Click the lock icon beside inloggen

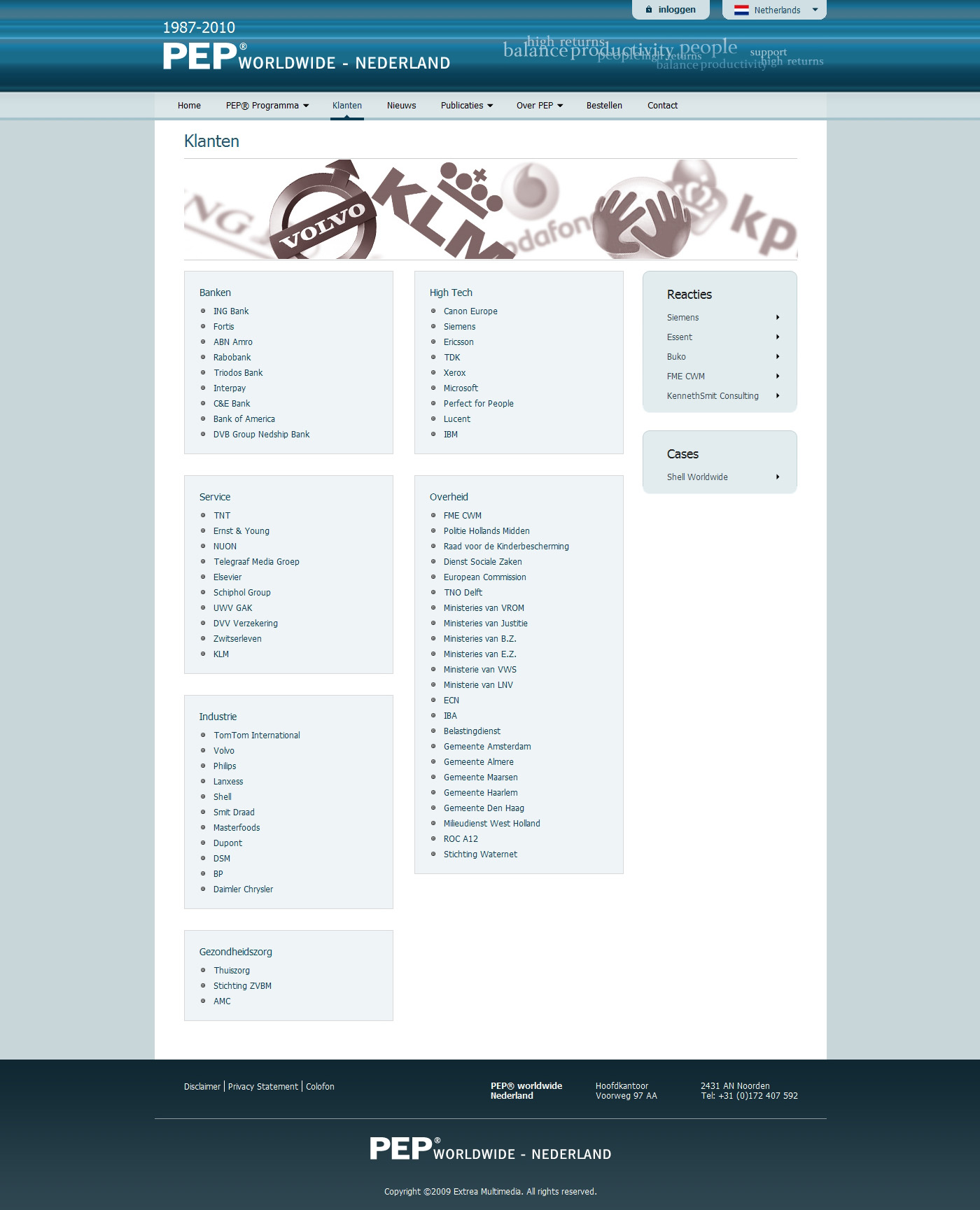point(649,10)
